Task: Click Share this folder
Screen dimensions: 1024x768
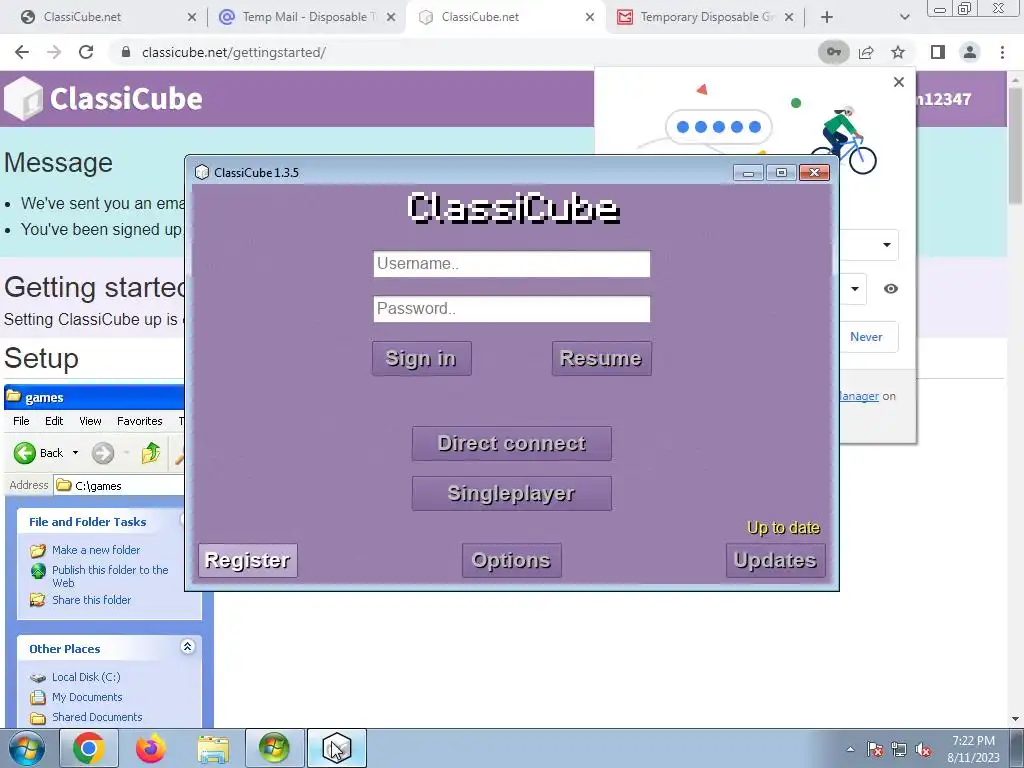Action: [x=91, y=600]
